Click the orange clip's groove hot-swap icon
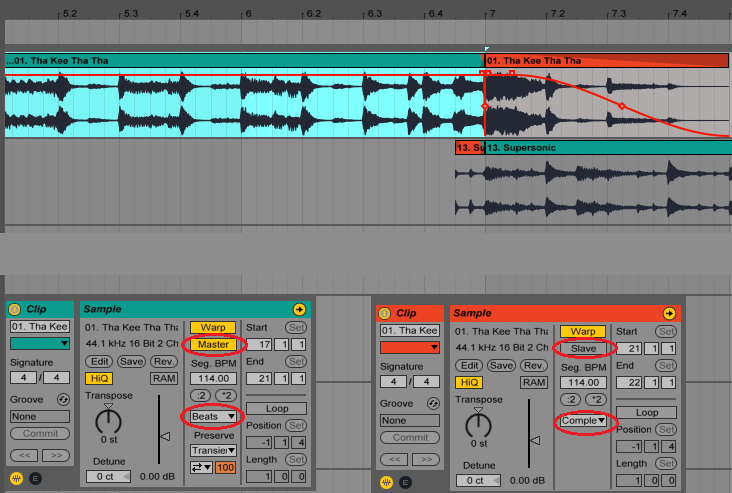Viewport: 732px width, 493px height. [x=432, y=403]
